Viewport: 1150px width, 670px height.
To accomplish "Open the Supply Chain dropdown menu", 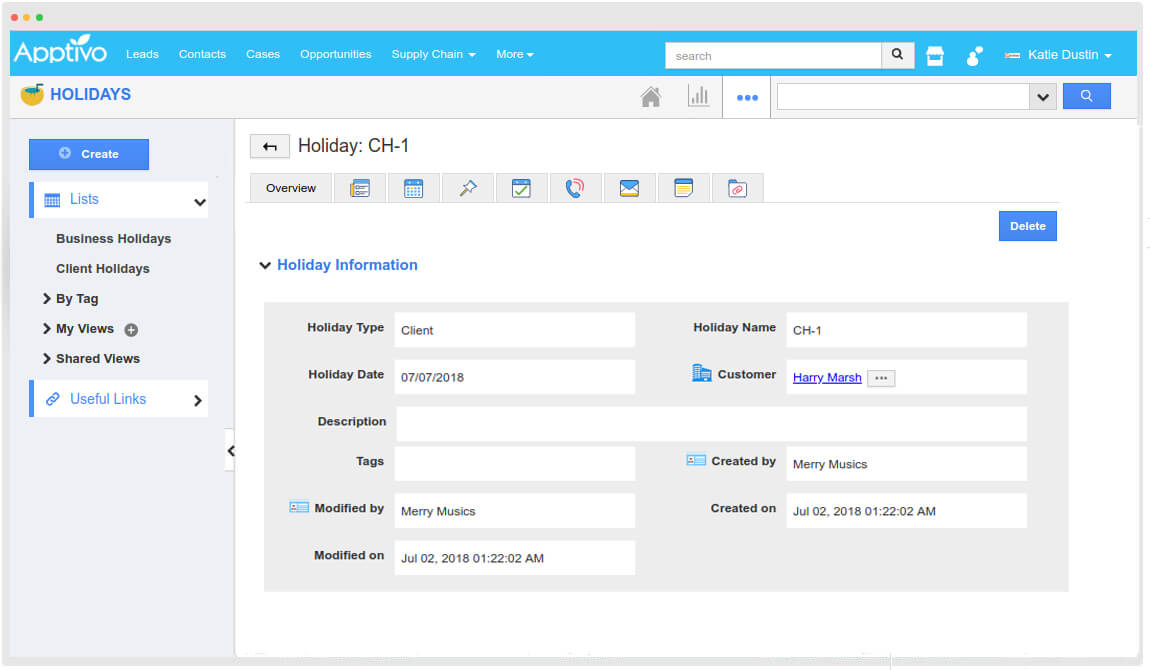I will pyautogui.click(x=433, y=54).
